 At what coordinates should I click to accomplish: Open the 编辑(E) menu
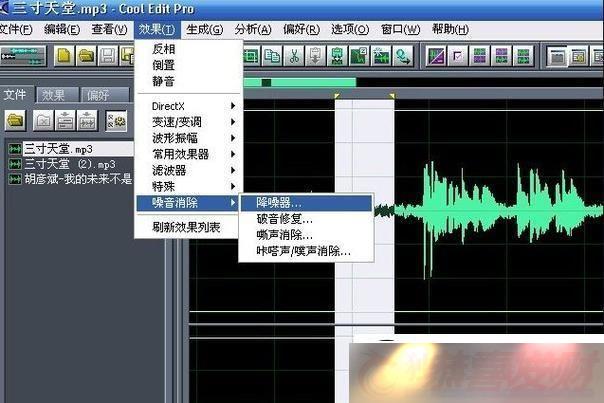point(62,29)
